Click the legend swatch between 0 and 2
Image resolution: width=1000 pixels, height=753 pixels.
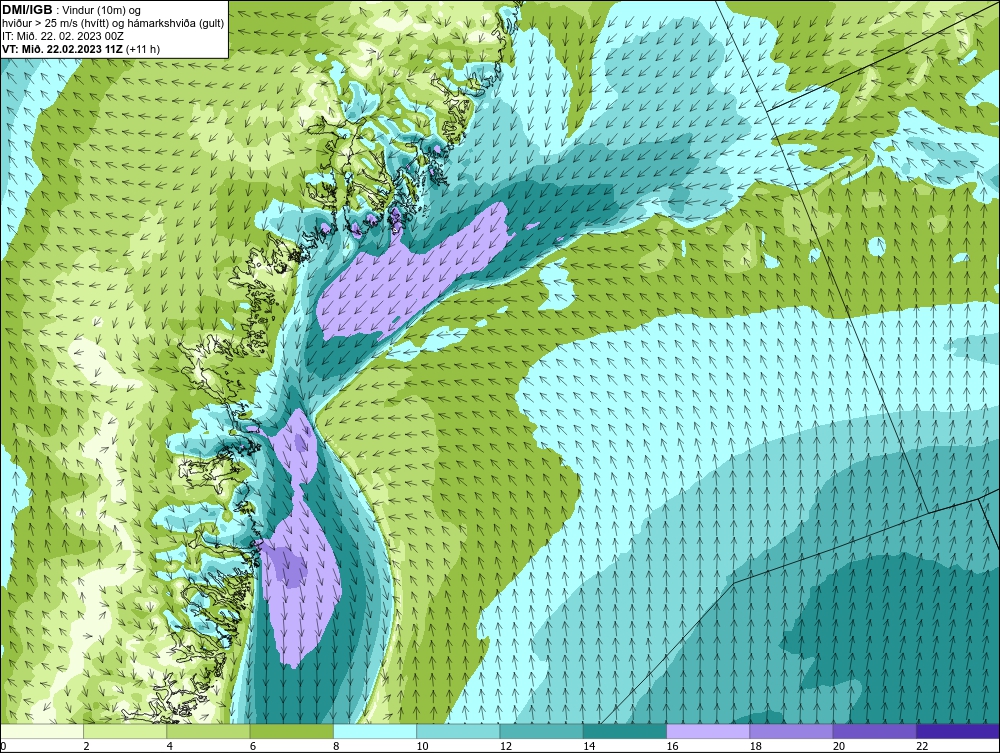click(41, 731)
